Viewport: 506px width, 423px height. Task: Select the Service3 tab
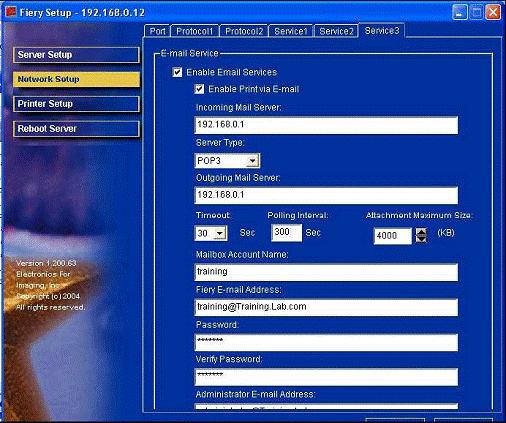tap(382, 31)
